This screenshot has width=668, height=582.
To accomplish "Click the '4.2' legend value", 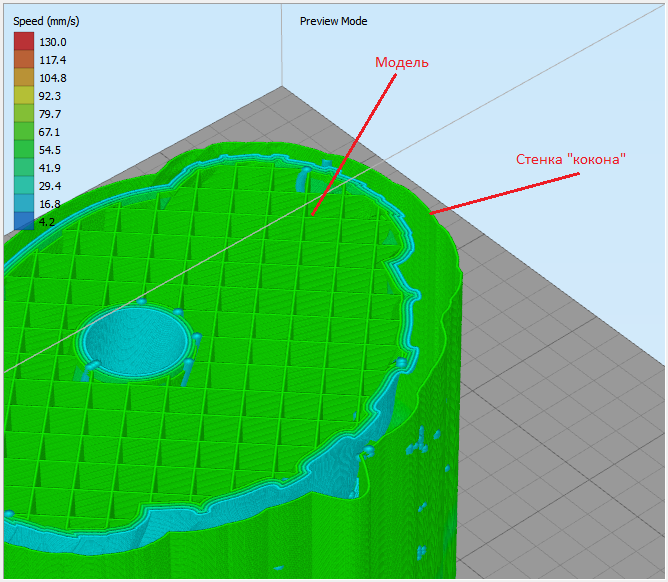I will [x=47, y=222].
